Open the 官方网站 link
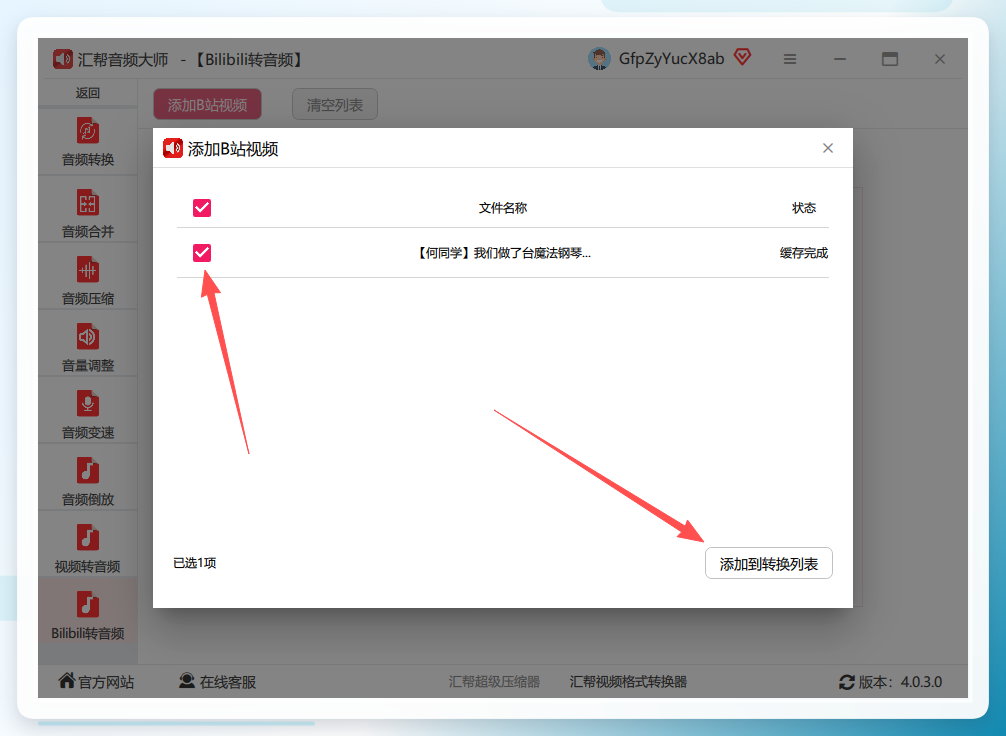The width and height of the screenshot is (1006, 736). click(x=96, y=681)
